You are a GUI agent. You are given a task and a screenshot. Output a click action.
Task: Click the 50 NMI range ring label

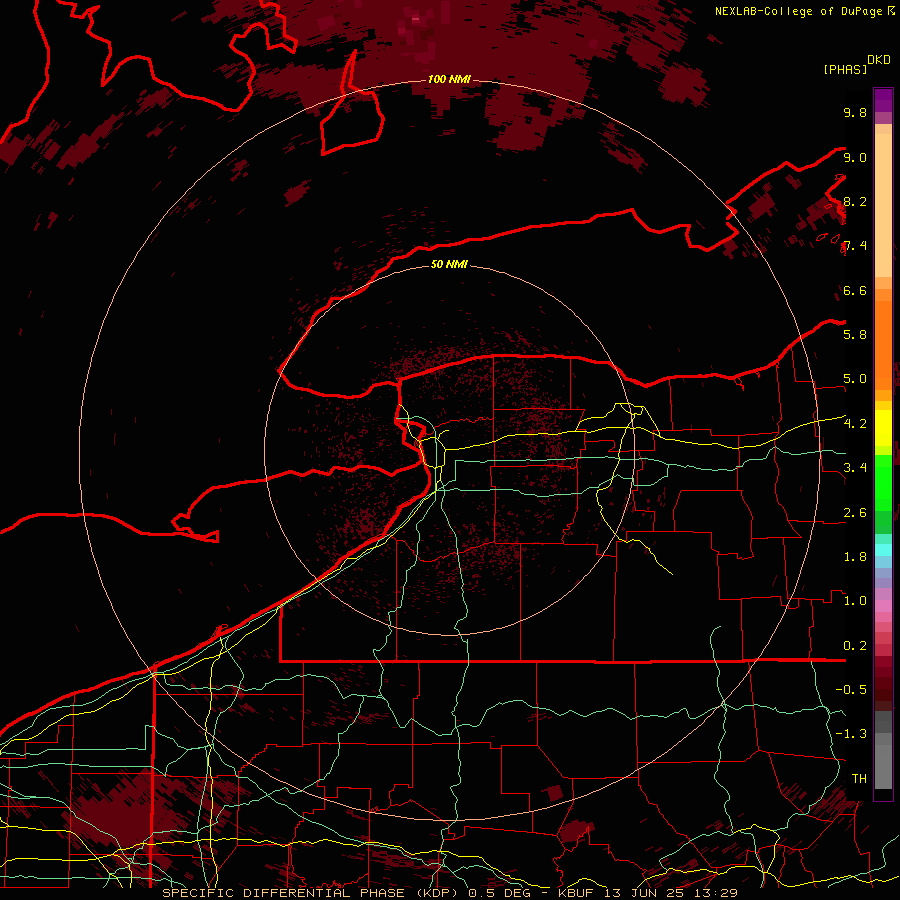click(449, 264)
